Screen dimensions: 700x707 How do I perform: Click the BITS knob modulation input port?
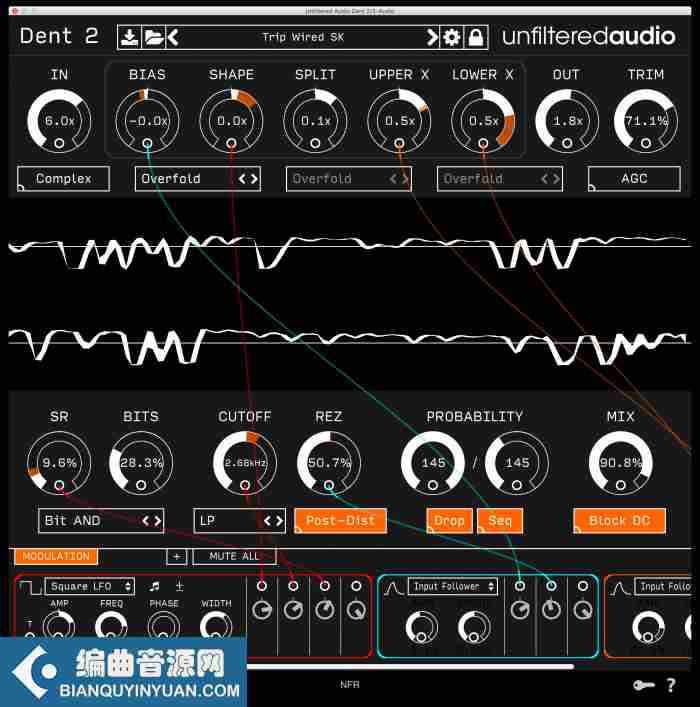pyautogui.click(x=141, y=485)
